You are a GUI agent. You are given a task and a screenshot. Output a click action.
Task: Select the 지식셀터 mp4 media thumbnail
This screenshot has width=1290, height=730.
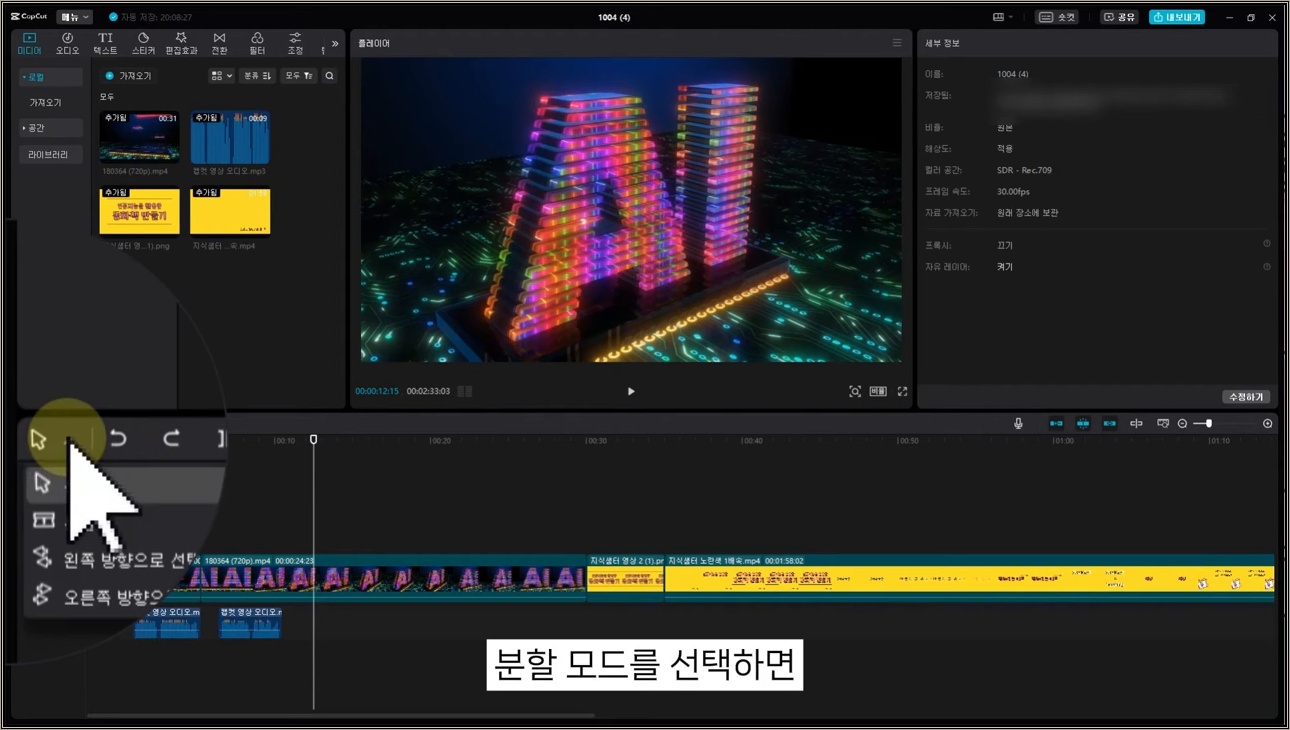pyautogui.click(x=230, y=211)
